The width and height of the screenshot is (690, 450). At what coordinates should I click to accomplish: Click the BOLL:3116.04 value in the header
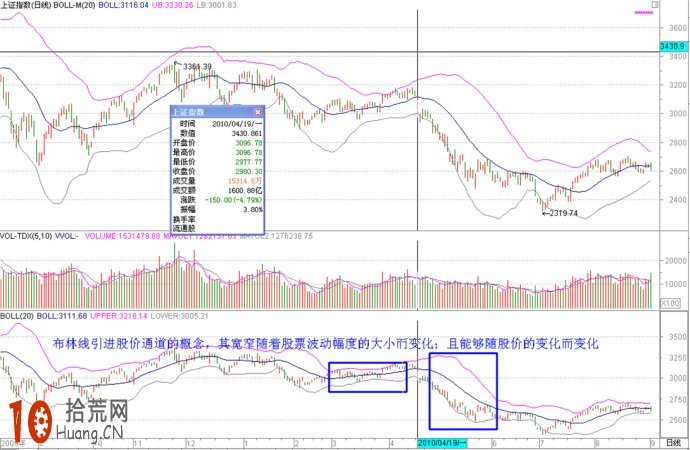click(x=124, y=5)
